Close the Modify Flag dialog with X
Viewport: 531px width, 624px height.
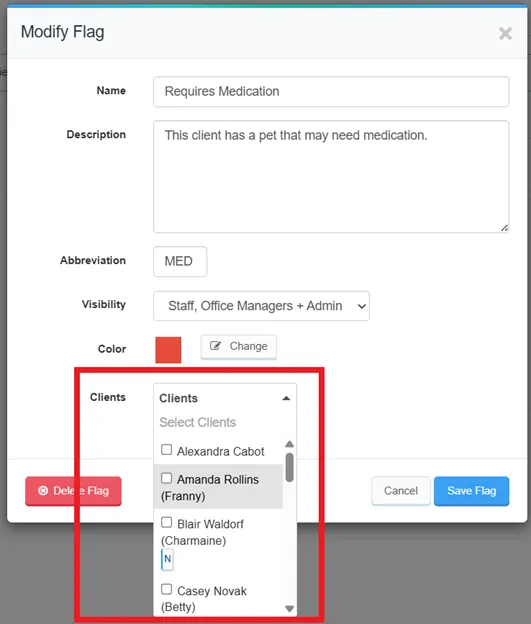(505, 33)
